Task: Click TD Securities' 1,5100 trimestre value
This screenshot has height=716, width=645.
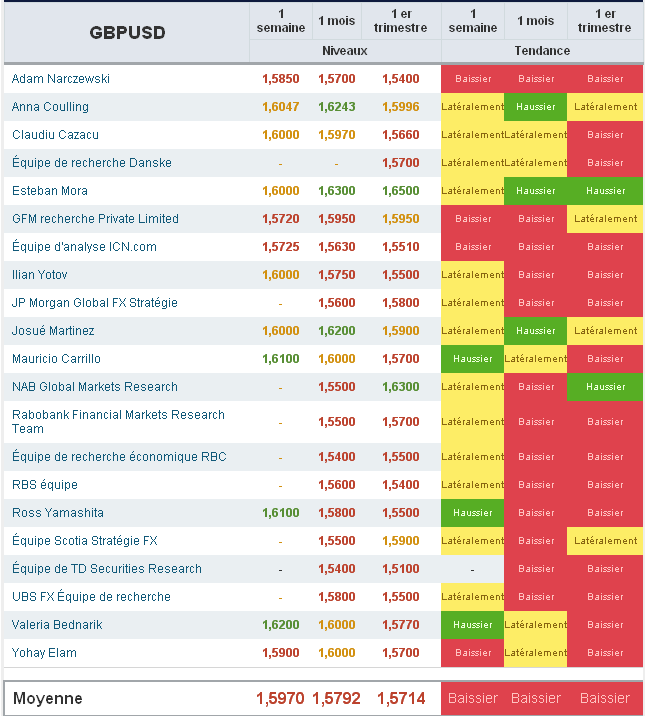Action: (401, 569)
